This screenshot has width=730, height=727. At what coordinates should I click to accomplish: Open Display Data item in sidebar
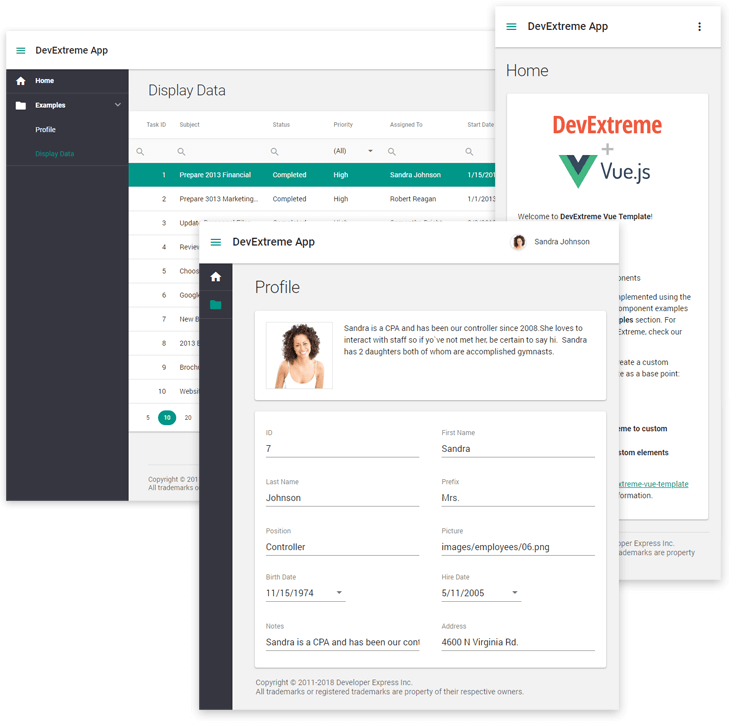point(67,154)
